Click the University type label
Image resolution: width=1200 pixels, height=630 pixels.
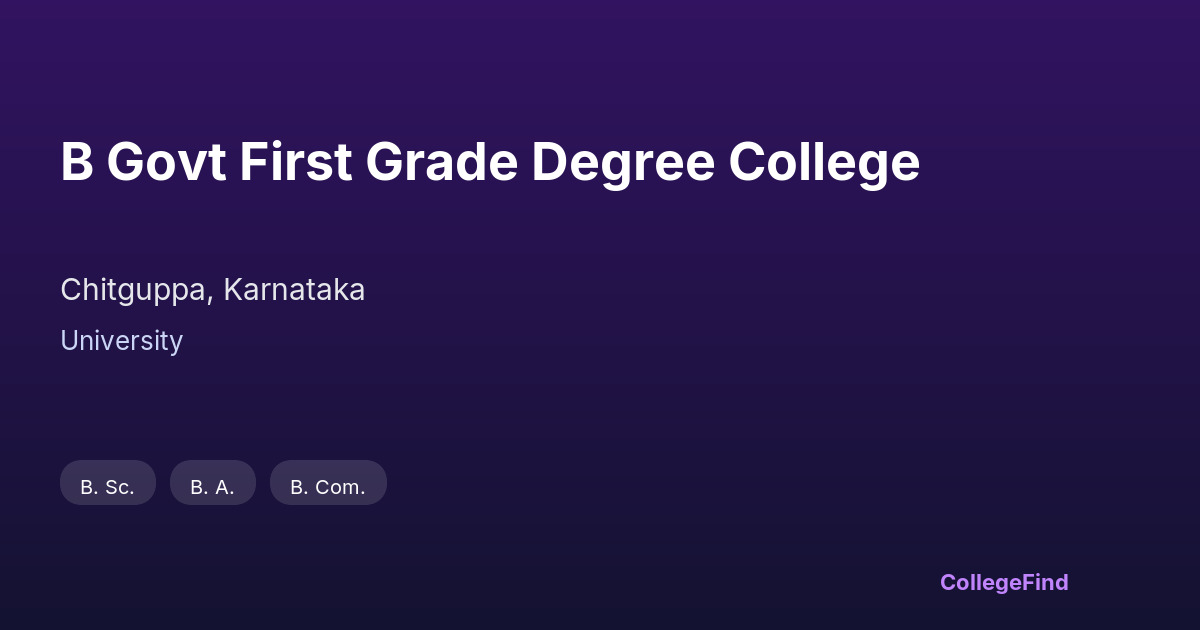121,340
